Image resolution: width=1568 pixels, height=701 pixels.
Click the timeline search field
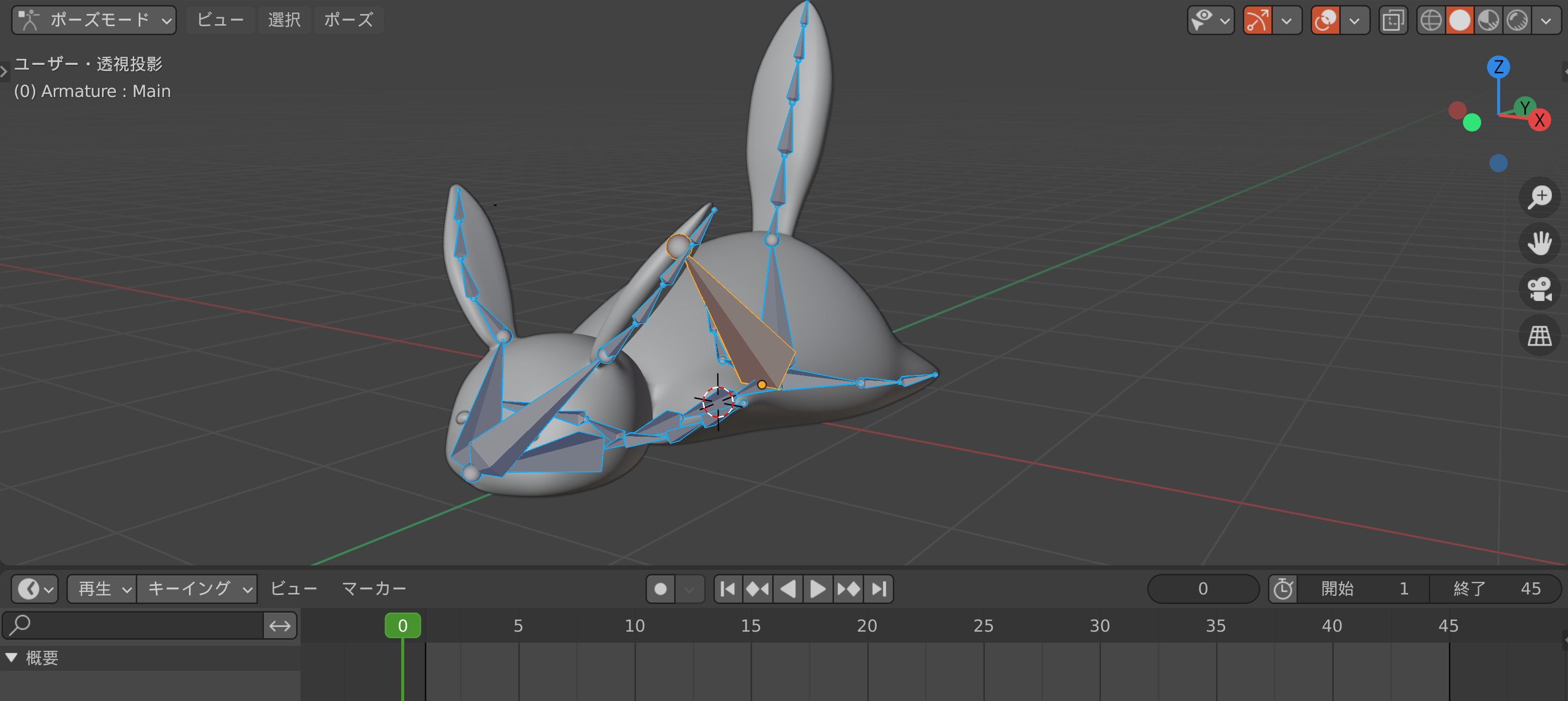[133, 626]
